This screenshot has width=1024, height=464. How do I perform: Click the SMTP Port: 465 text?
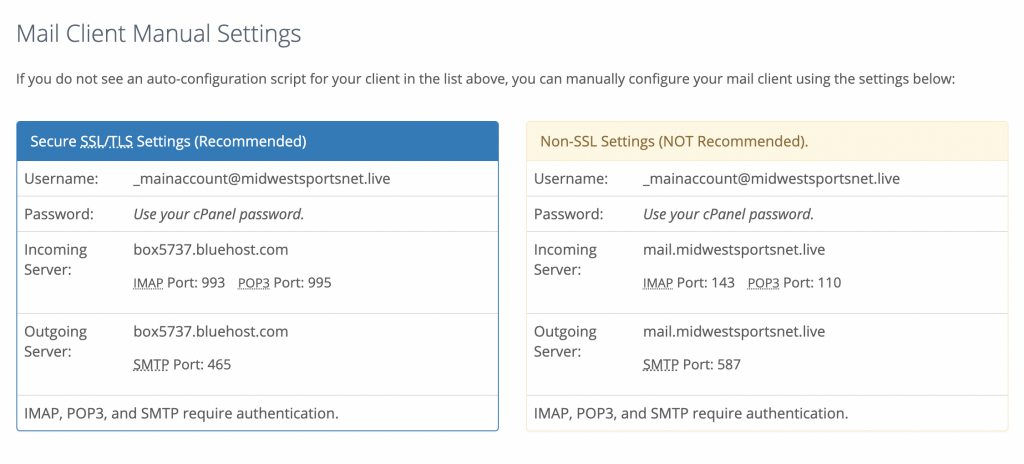click(x=182, y=365)
